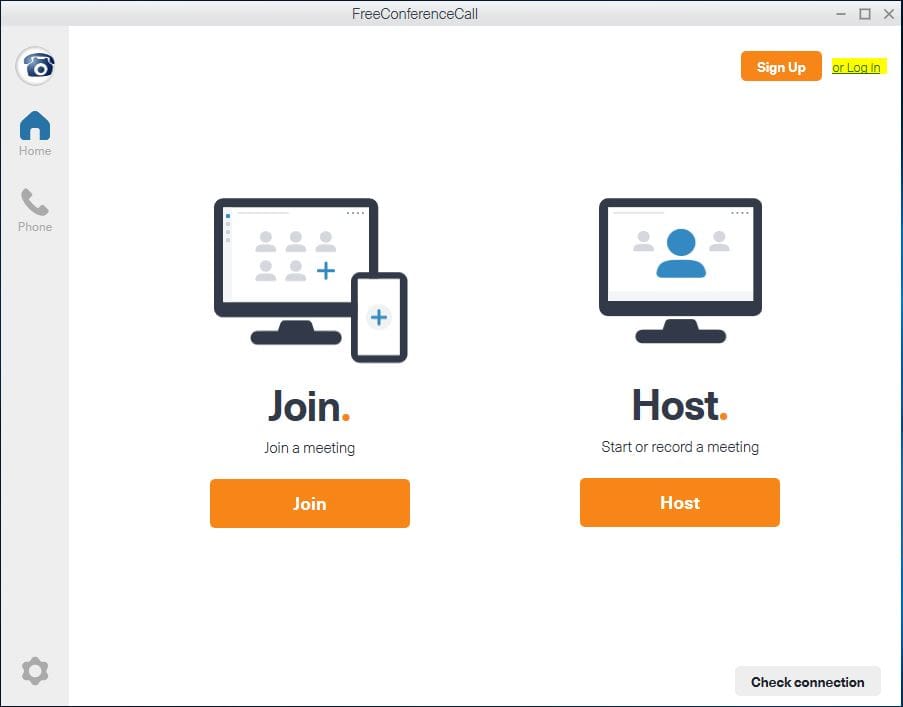Minimize the FreeConferenceCall window
The height and width of the screenshot is (707, 903).
click(x=841, y=14)
